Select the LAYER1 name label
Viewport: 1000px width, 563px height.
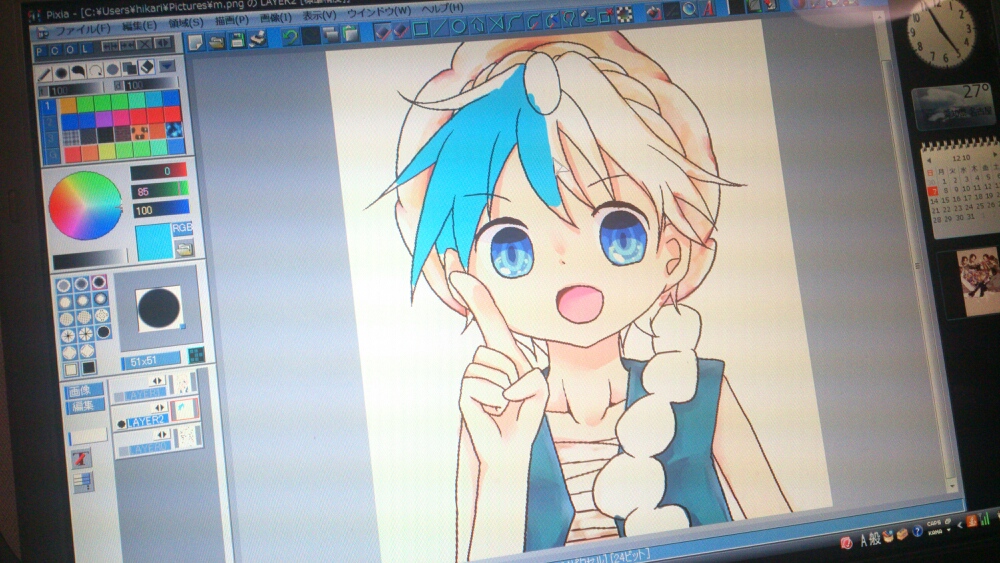pos(143,394)
